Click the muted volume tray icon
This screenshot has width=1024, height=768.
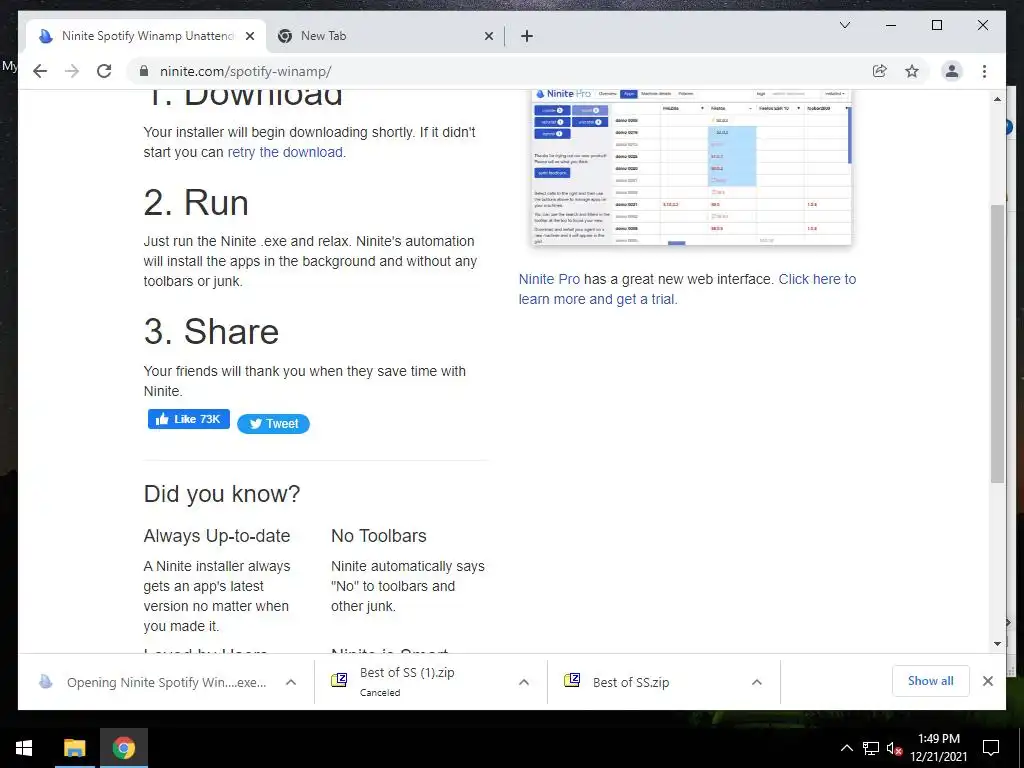coord(895,748)
